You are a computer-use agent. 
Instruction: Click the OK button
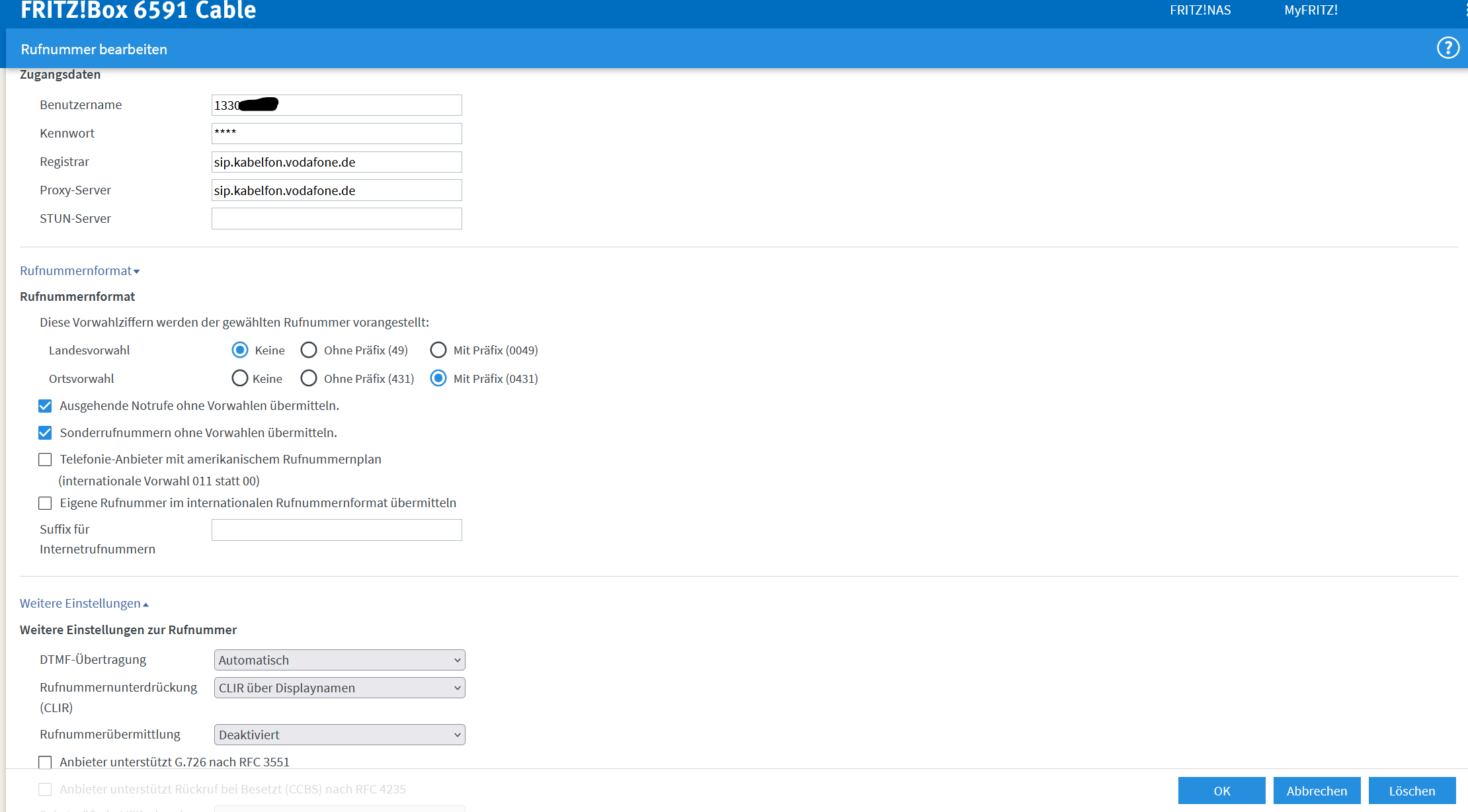point(1221,791)
